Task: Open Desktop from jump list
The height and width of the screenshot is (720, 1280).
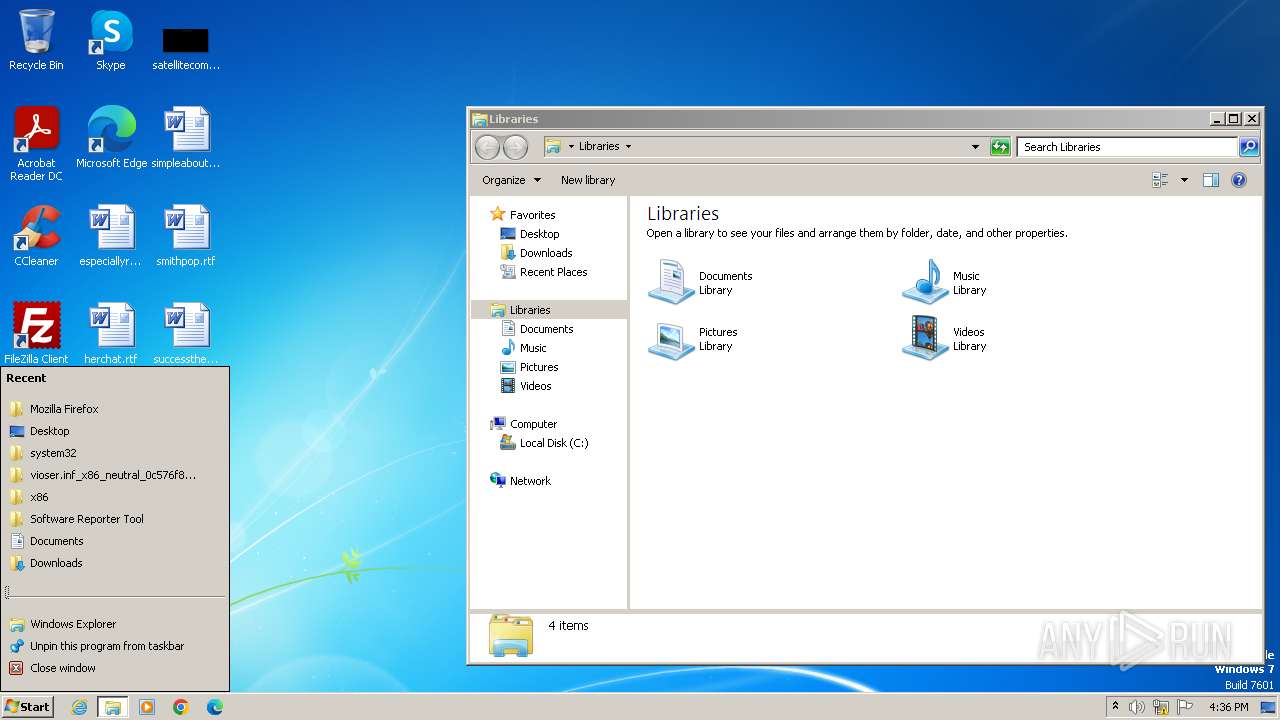Action: (115, 431)
